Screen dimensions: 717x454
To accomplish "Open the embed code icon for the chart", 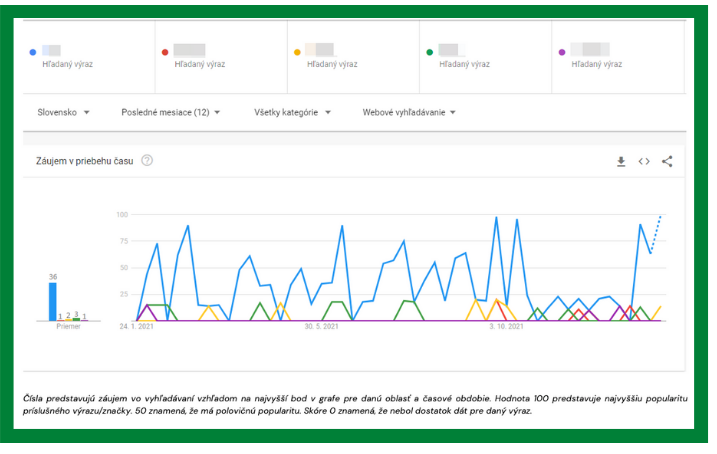I will tap(644, 161).
